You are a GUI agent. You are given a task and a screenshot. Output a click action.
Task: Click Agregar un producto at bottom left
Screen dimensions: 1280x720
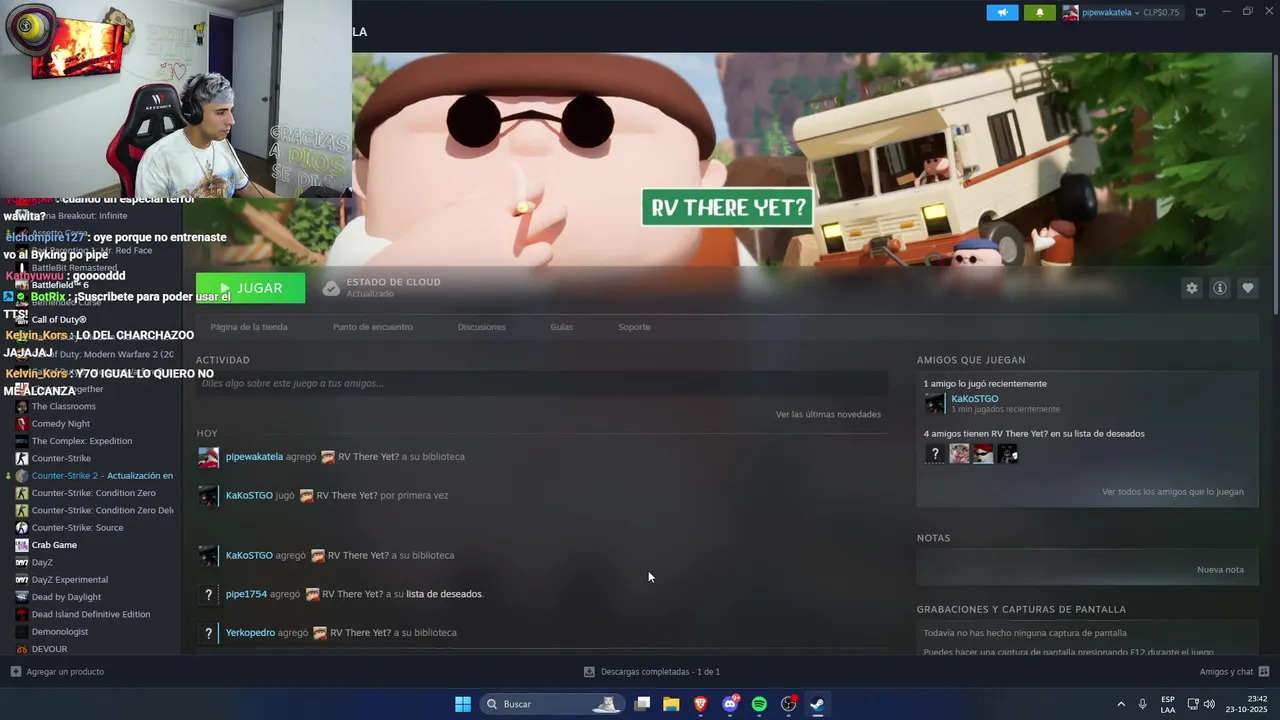(x=57, y=672)
